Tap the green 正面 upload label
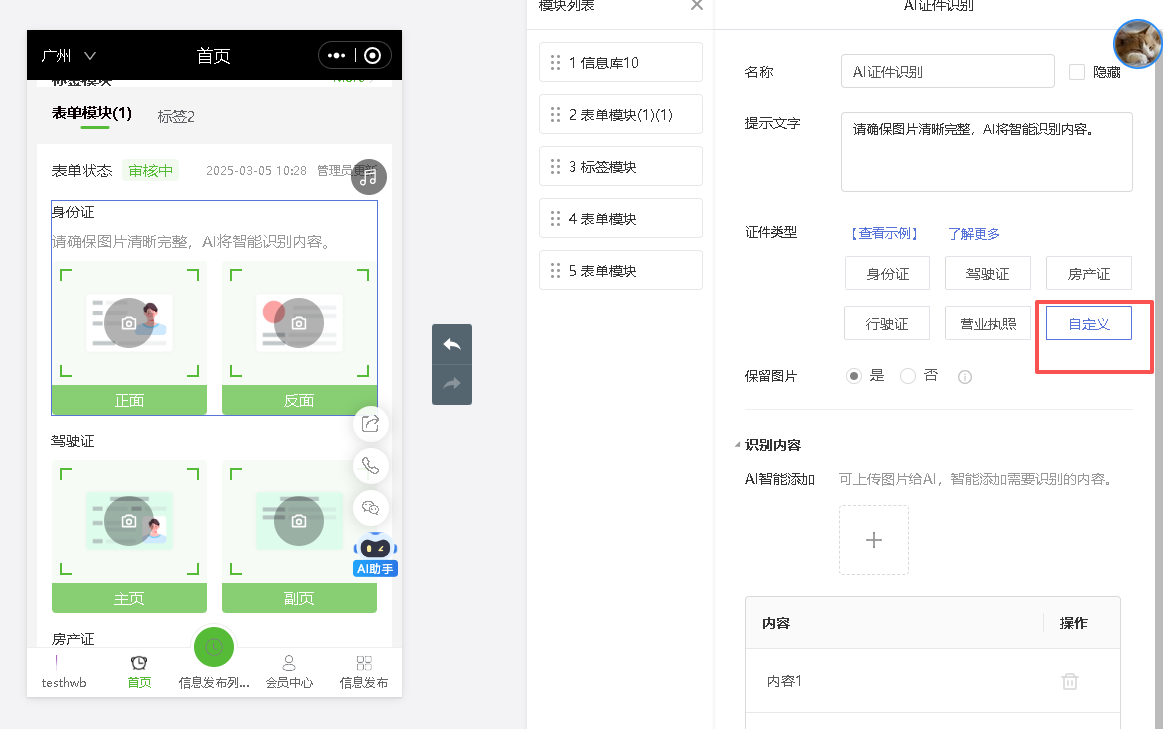This screenshot has width=1163, height=729. click(x=129, y=400)
